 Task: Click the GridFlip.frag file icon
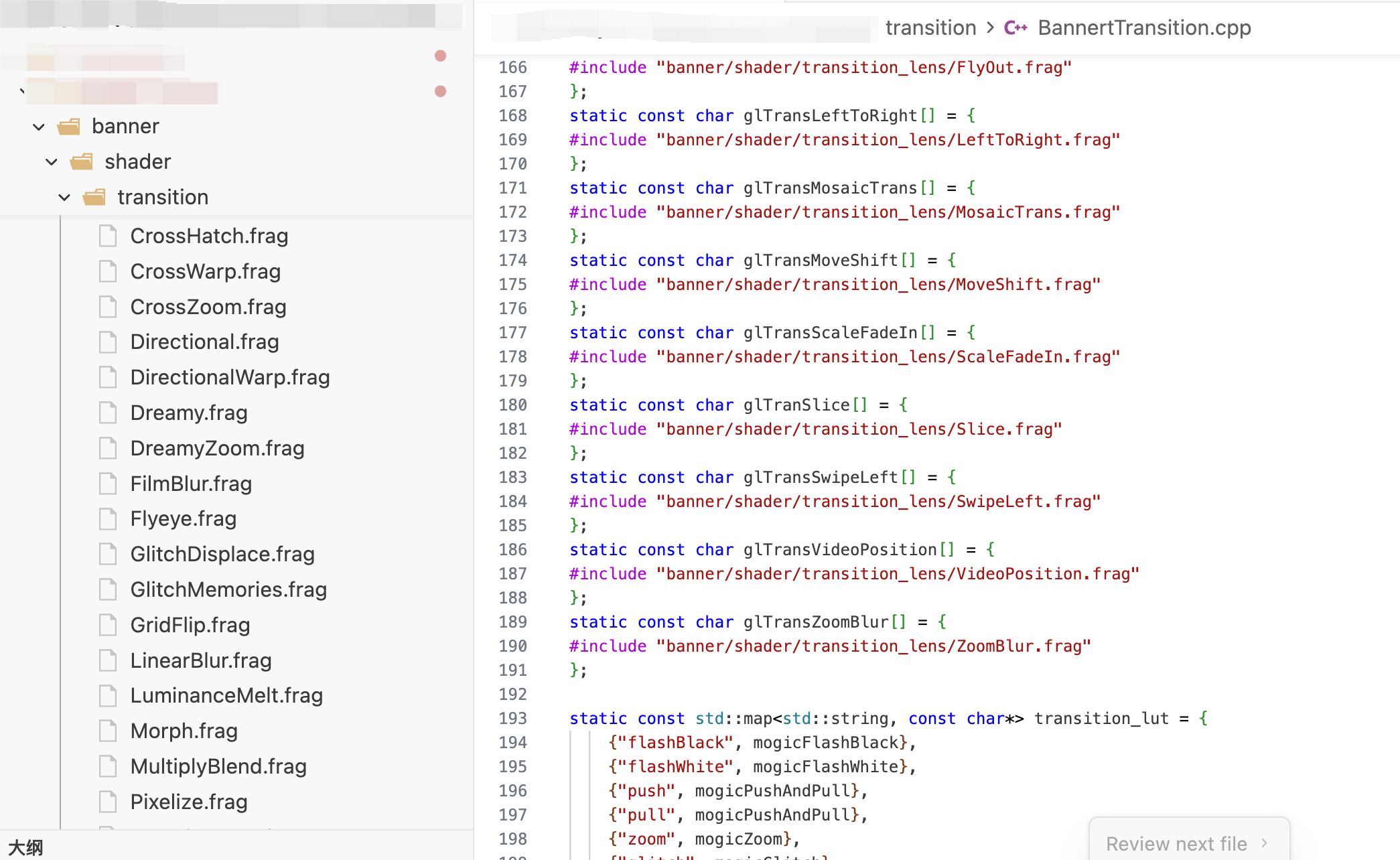(108, 625)
